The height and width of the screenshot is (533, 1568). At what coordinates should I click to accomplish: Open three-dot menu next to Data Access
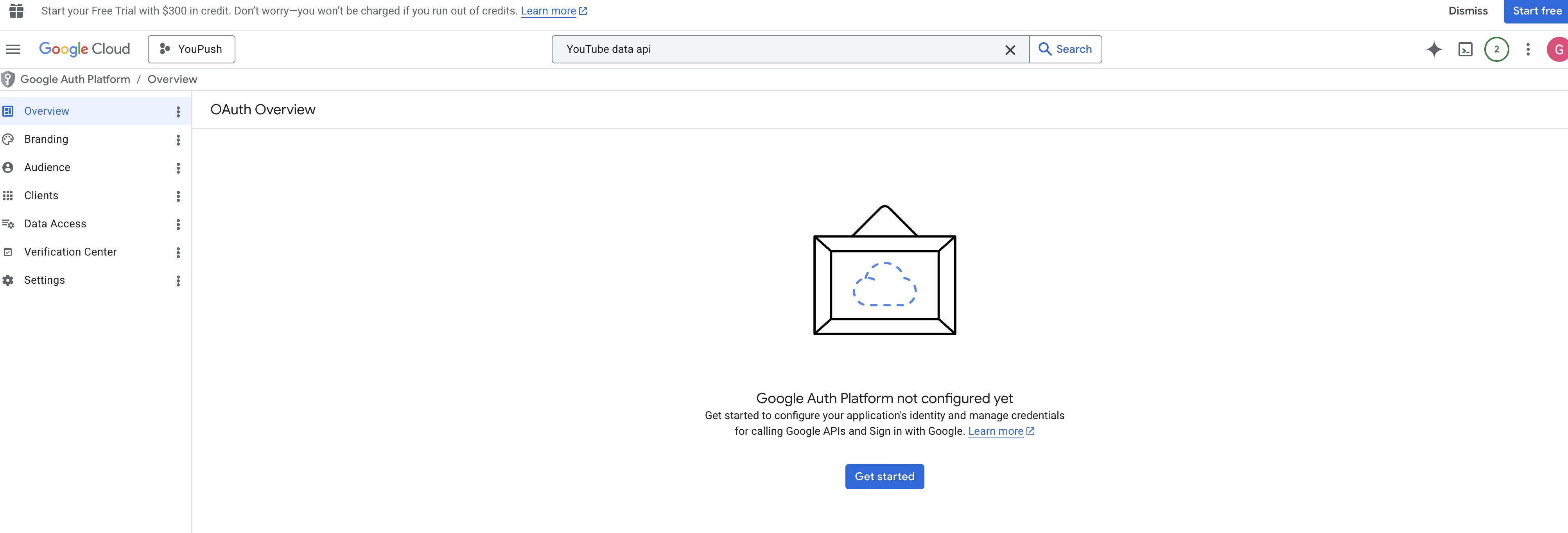coord(178,224)
